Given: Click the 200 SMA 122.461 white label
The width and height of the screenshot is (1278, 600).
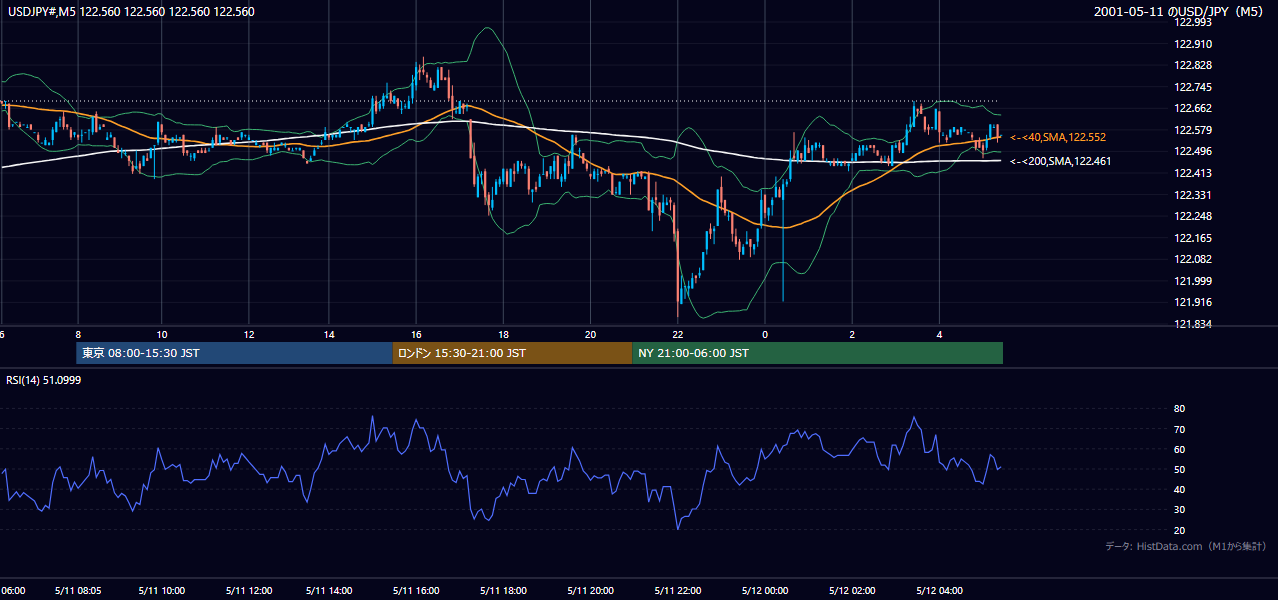Looking at the screenshot, I should point(1060,161).
